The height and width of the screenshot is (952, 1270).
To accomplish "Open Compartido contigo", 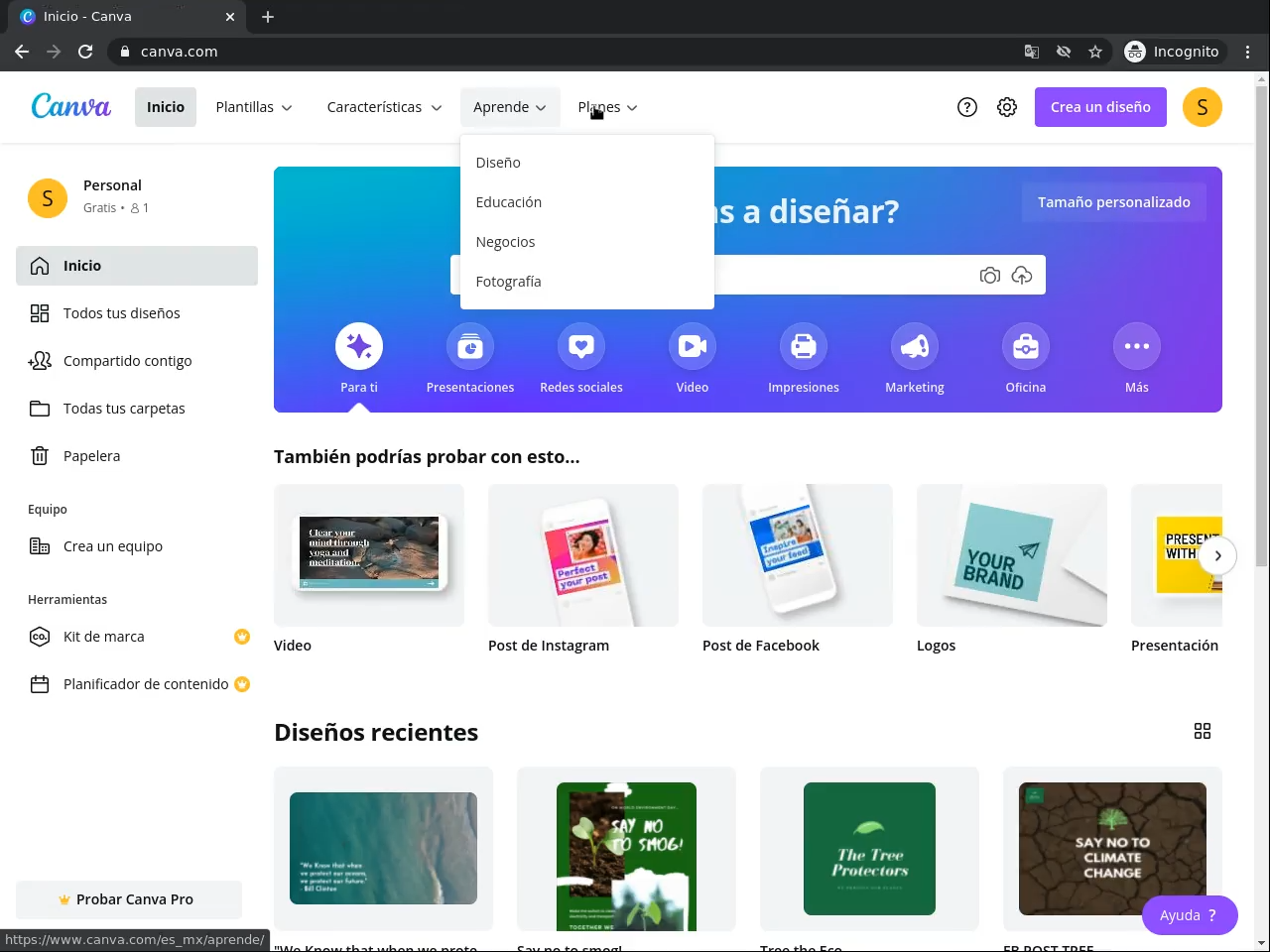I will [x=137, y=361].
